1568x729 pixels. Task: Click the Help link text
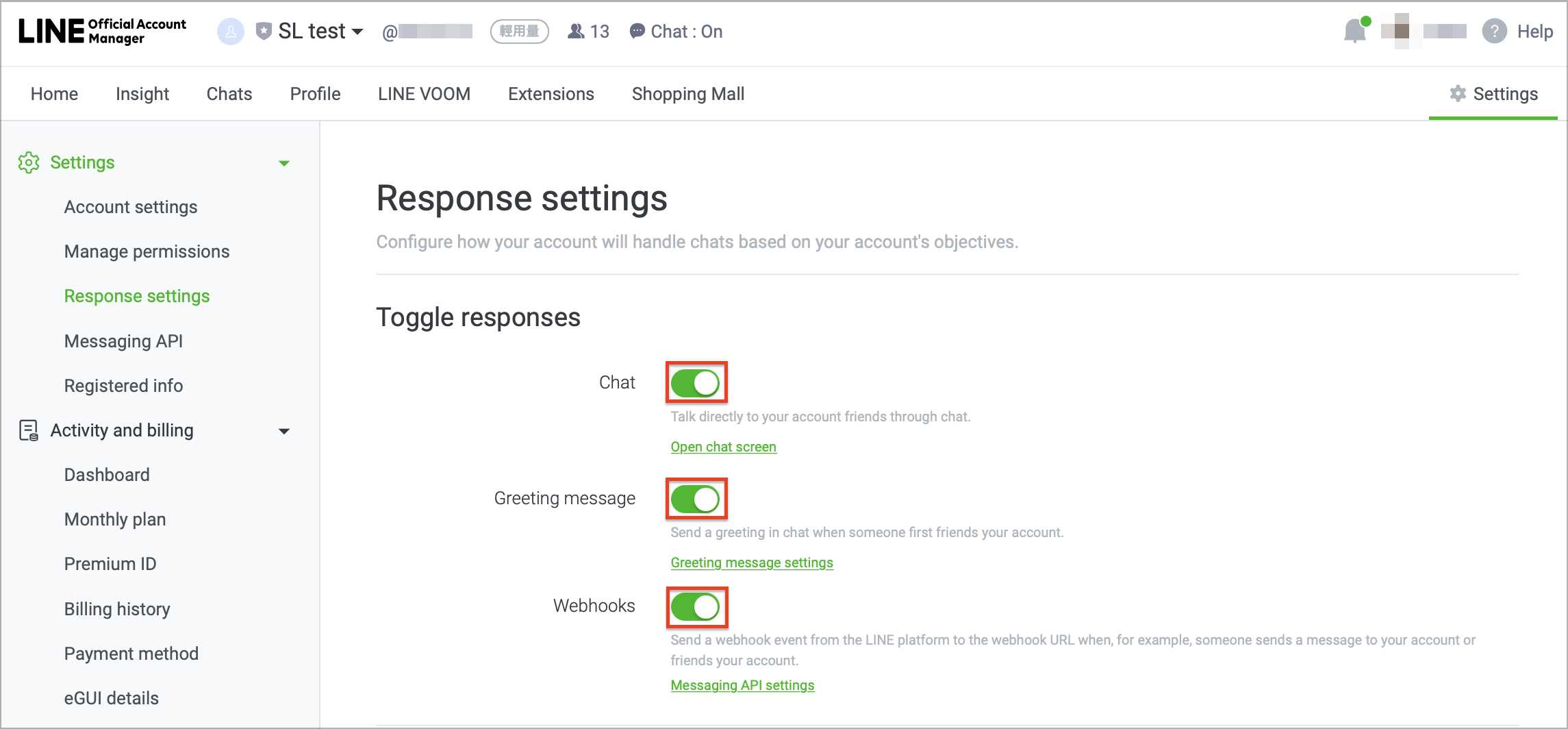1535,32
